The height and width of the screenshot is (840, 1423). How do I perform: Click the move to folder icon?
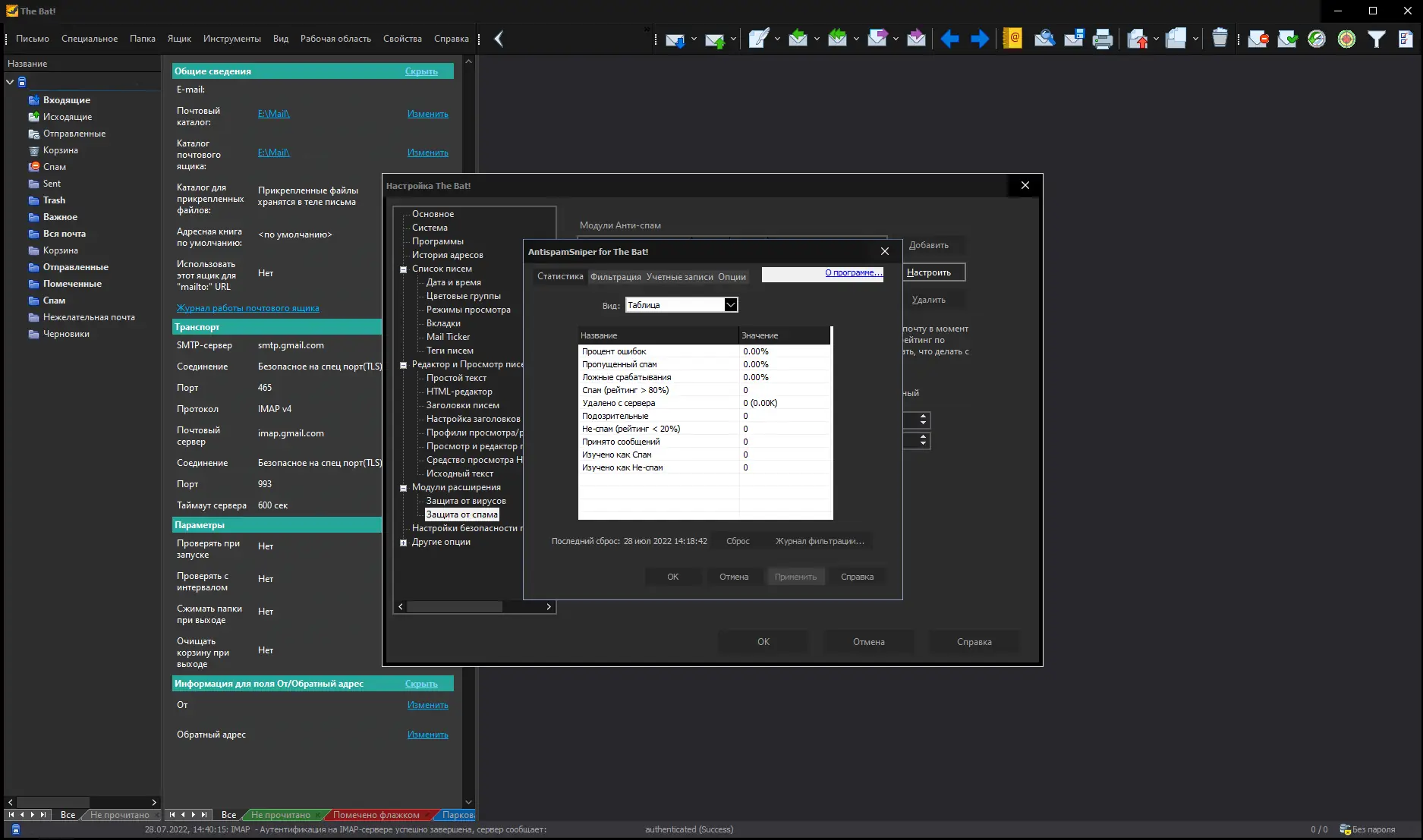click(1137, 39)
